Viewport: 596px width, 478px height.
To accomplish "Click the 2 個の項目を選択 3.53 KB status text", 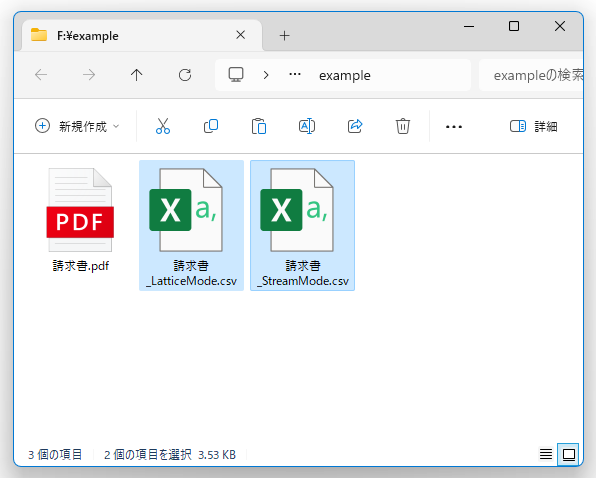I will 170,454.
